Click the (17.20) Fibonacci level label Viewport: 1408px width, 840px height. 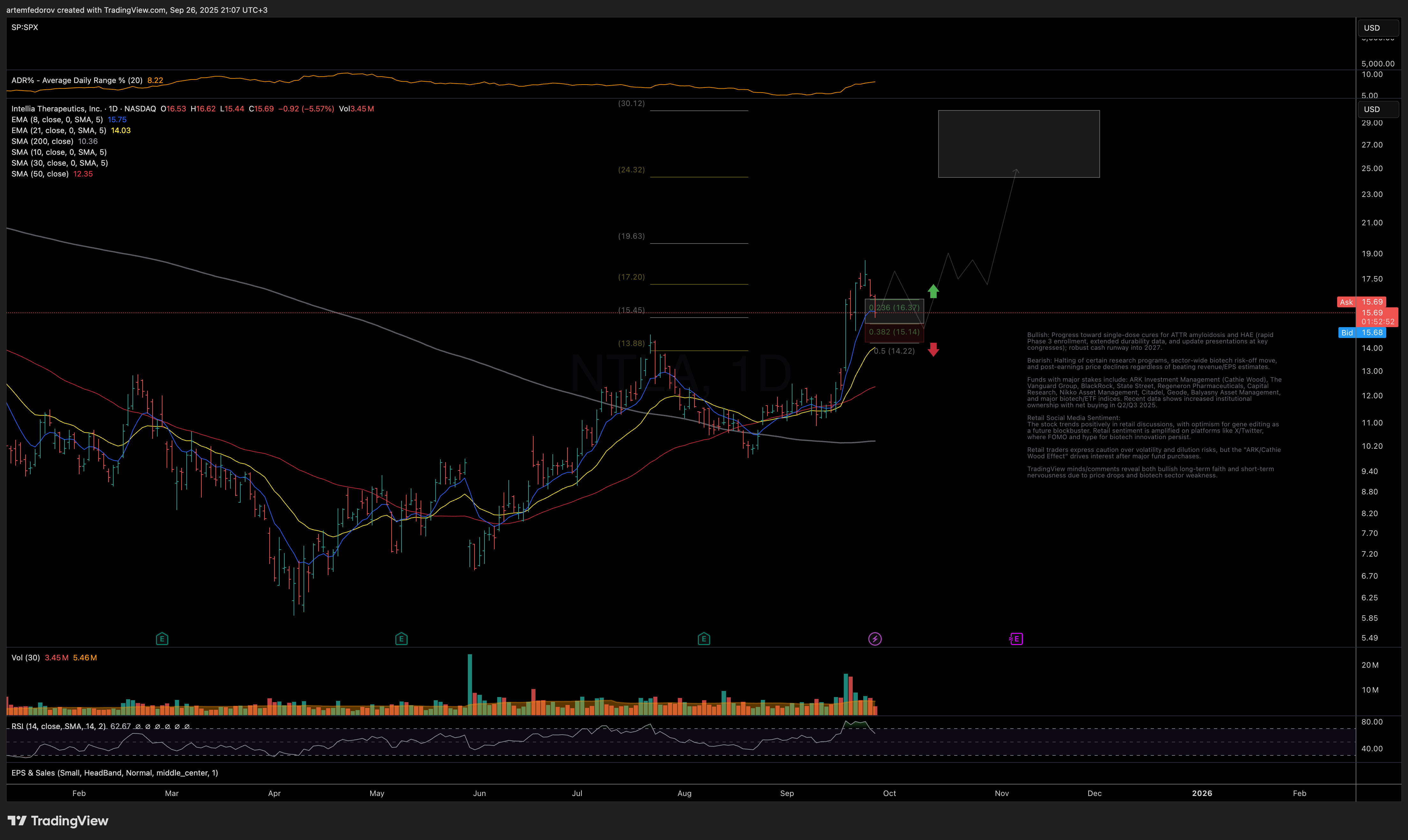631,277
